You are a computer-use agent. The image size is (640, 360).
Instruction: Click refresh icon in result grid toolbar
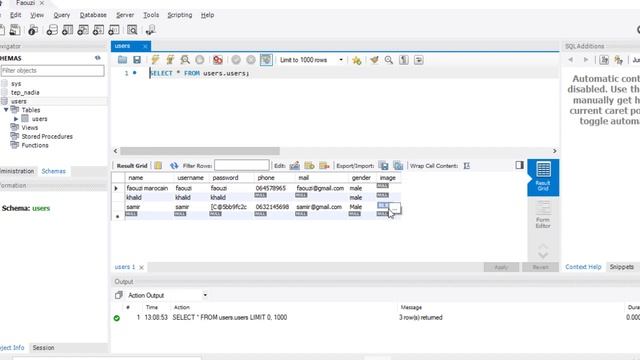[x=174, y=166]
